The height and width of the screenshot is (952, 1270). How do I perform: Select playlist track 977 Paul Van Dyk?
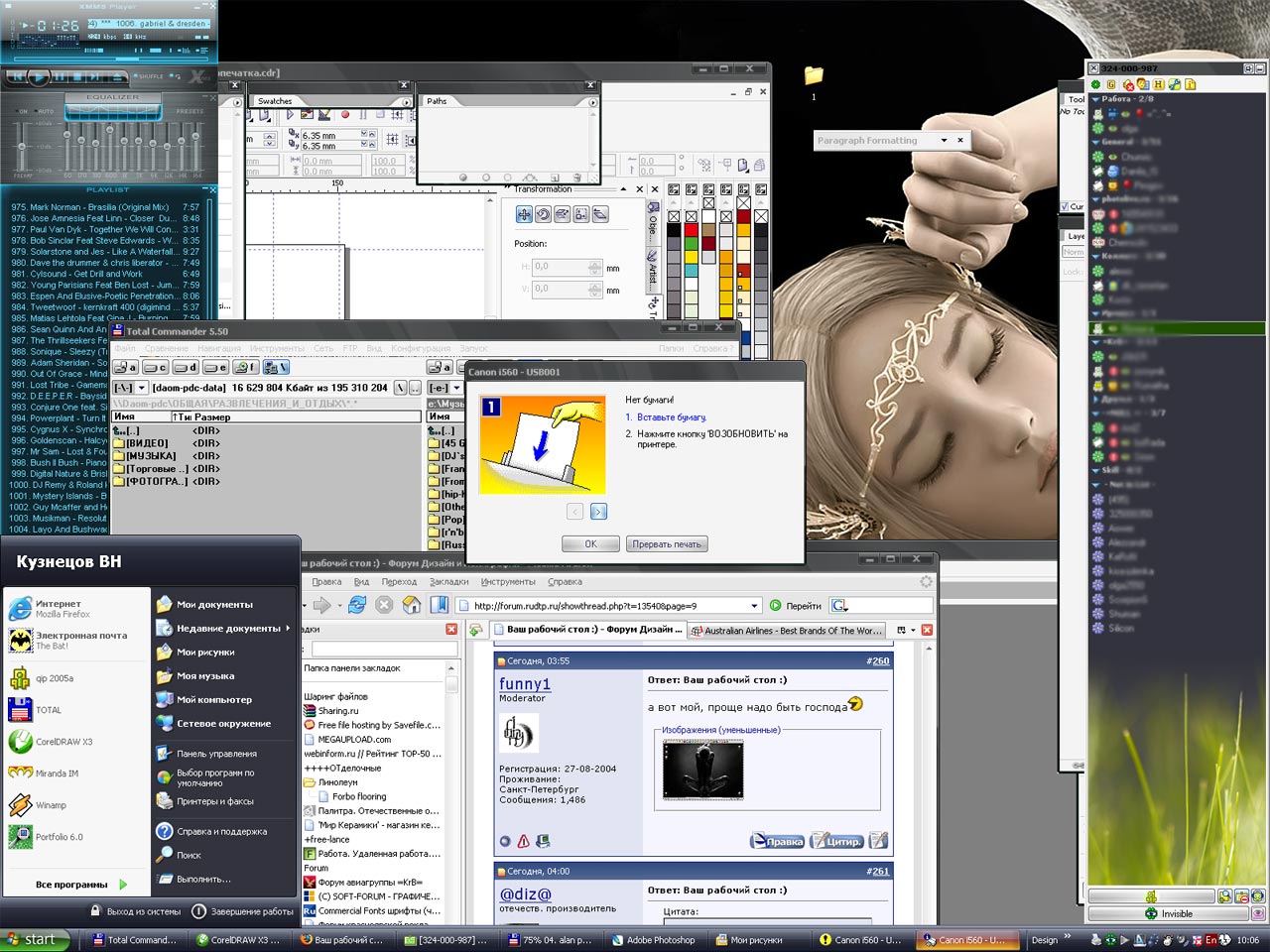coord(105,229)
